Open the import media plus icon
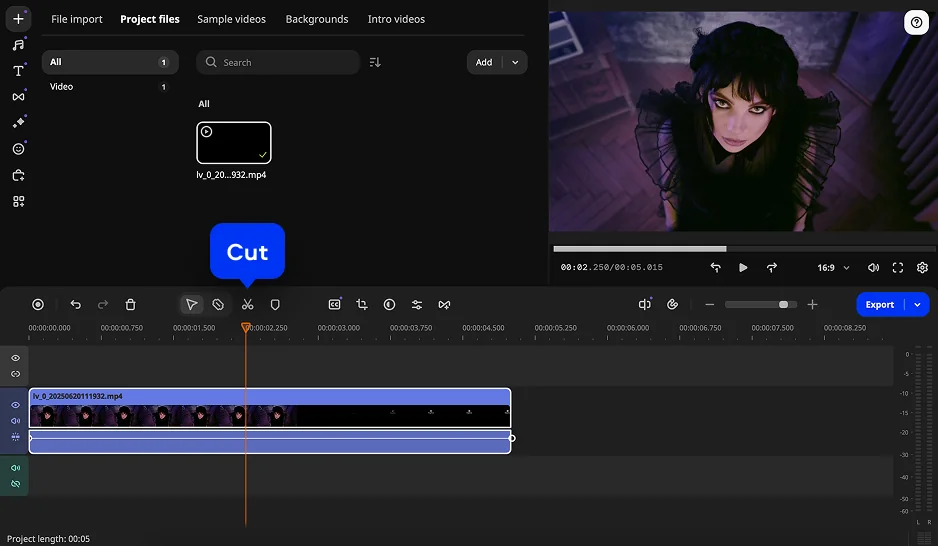Image resolution: width=938 pixels, height=546 pixels. click(19, 19)
